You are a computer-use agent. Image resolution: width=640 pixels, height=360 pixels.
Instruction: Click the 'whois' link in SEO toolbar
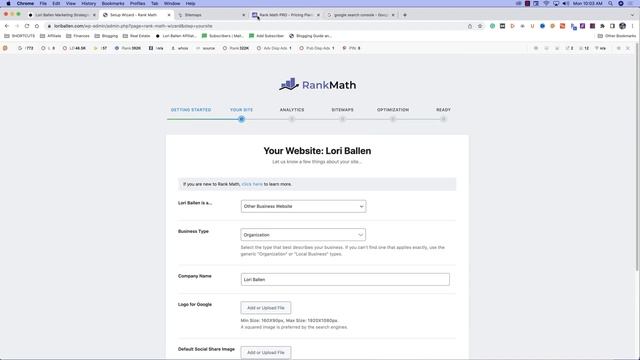tap(180, 48)
